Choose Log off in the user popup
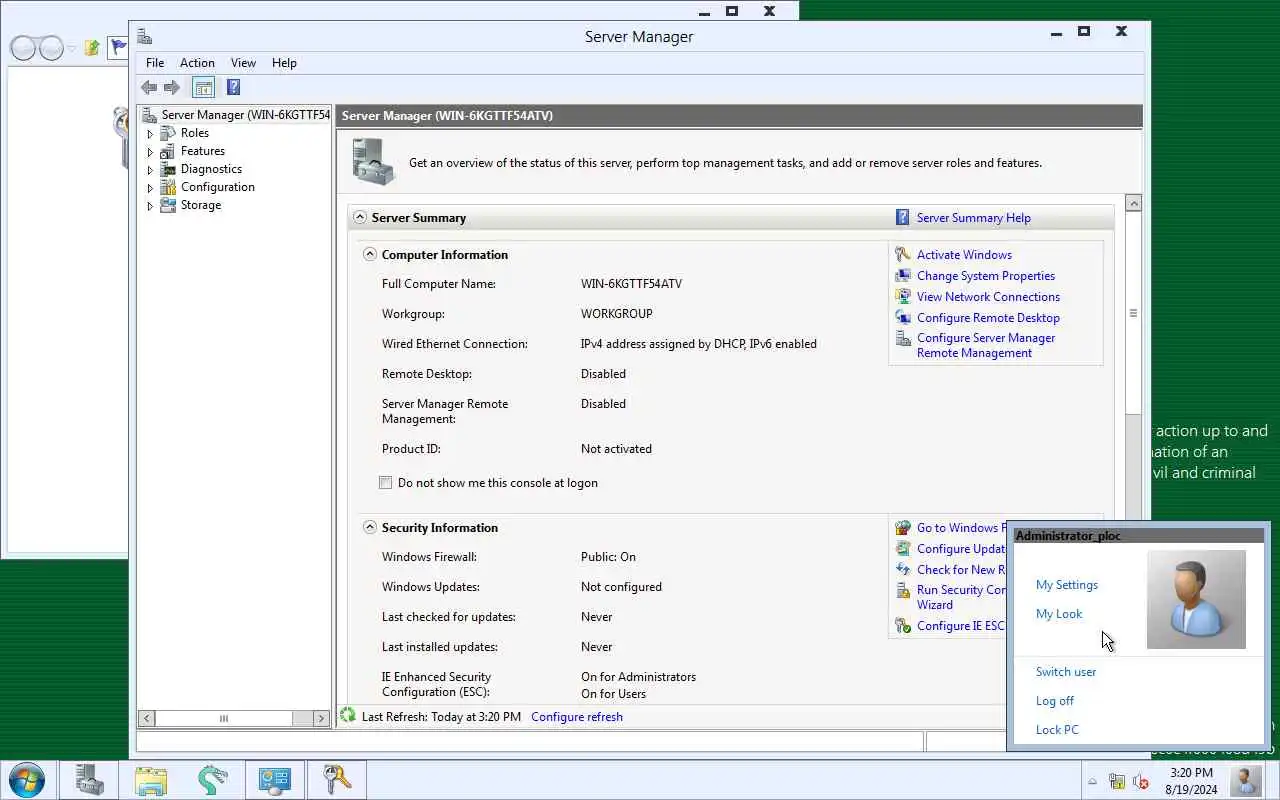The width and height of the screenshot is (1280, 800). pyautogui.click(x=1055, y=701)
